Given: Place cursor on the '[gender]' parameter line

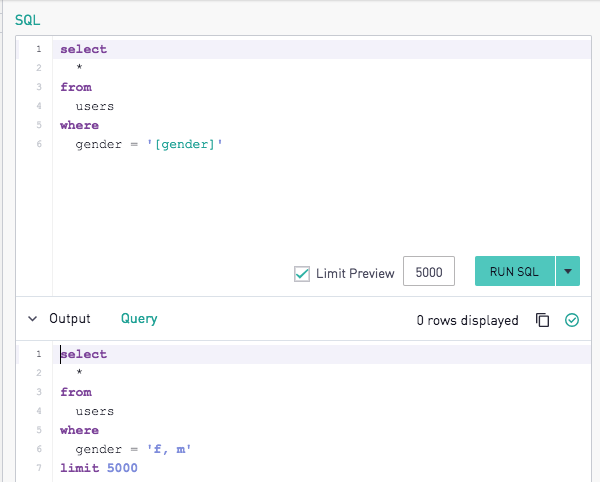Looking at the screenshot, I should (185, 145).
